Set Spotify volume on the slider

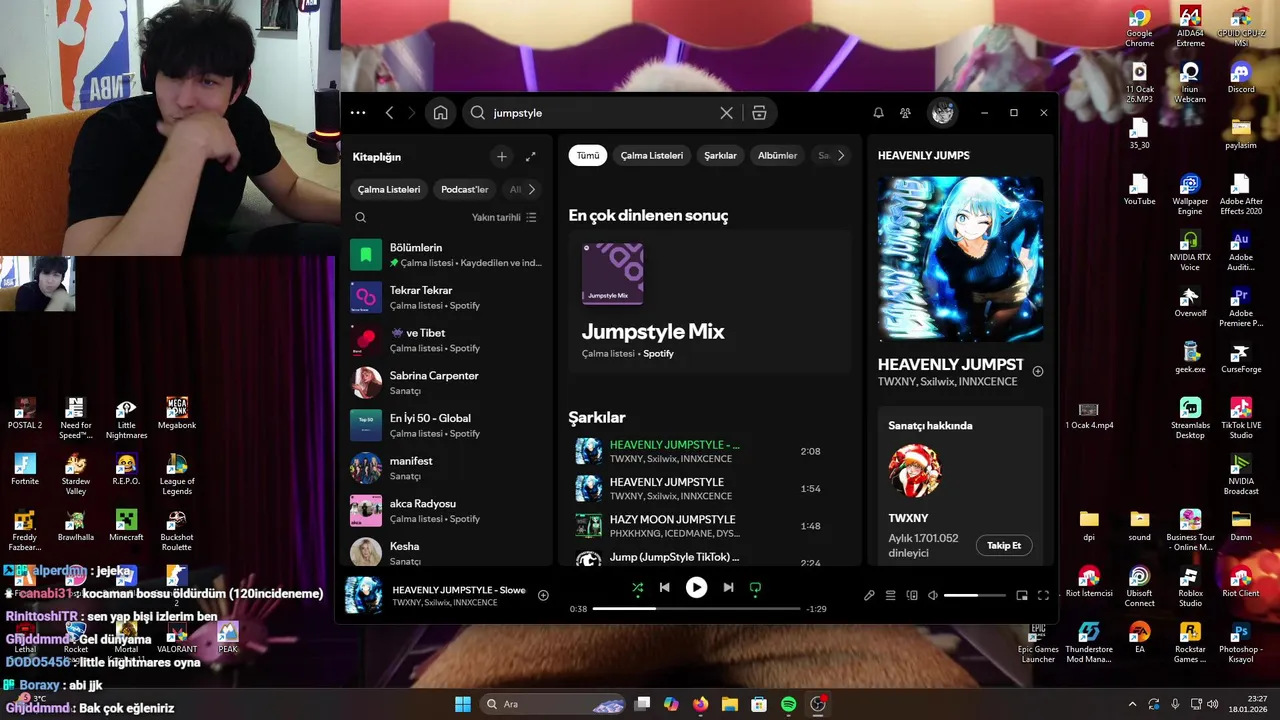(x=975, y=595)
